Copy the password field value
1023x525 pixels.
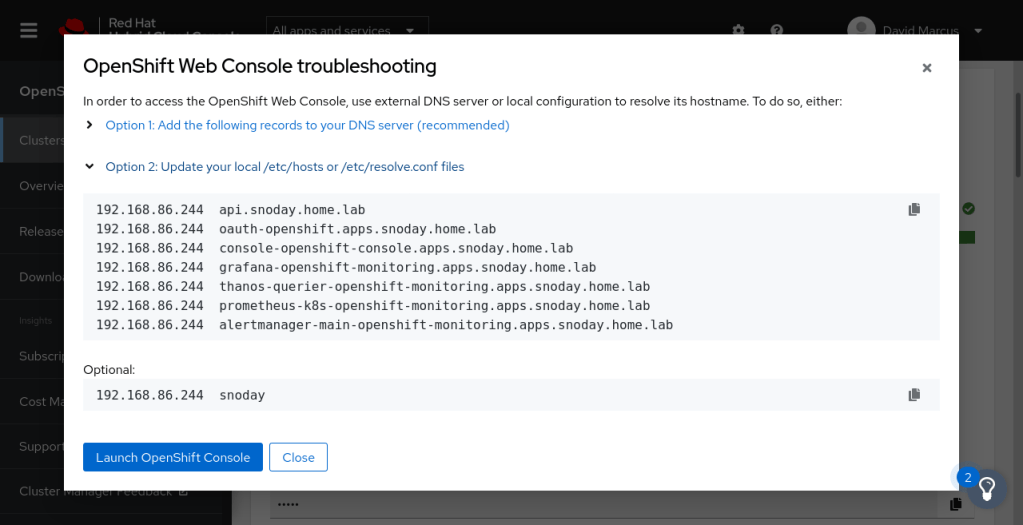(x=956, y=504)
